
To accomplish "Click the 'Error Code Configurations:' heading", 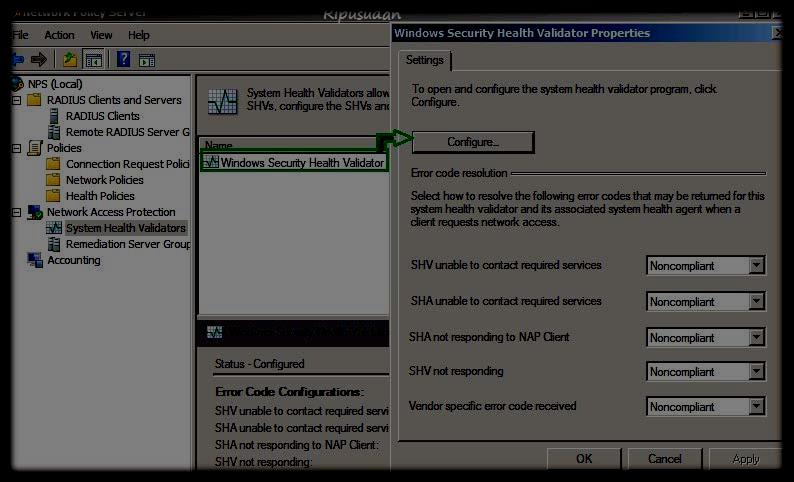I will (290, 392).
